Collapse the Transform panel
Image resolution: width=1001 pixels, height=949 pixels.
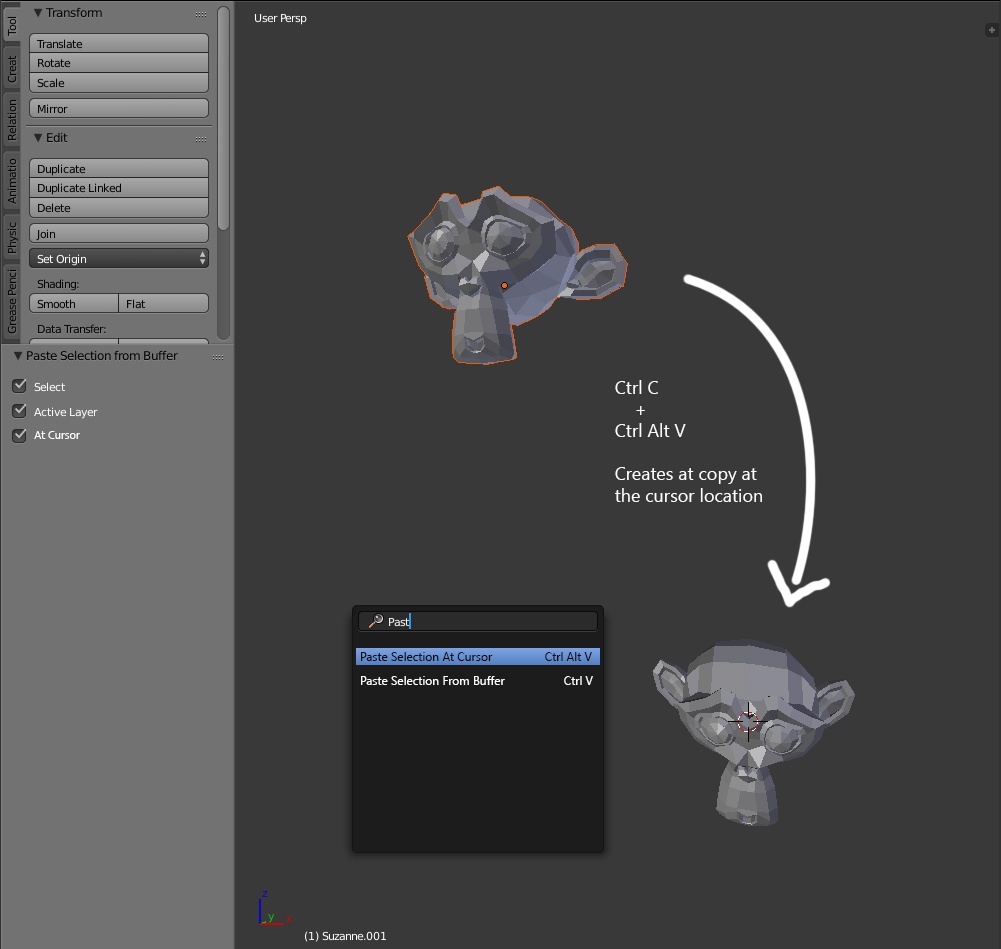[38, 13]
